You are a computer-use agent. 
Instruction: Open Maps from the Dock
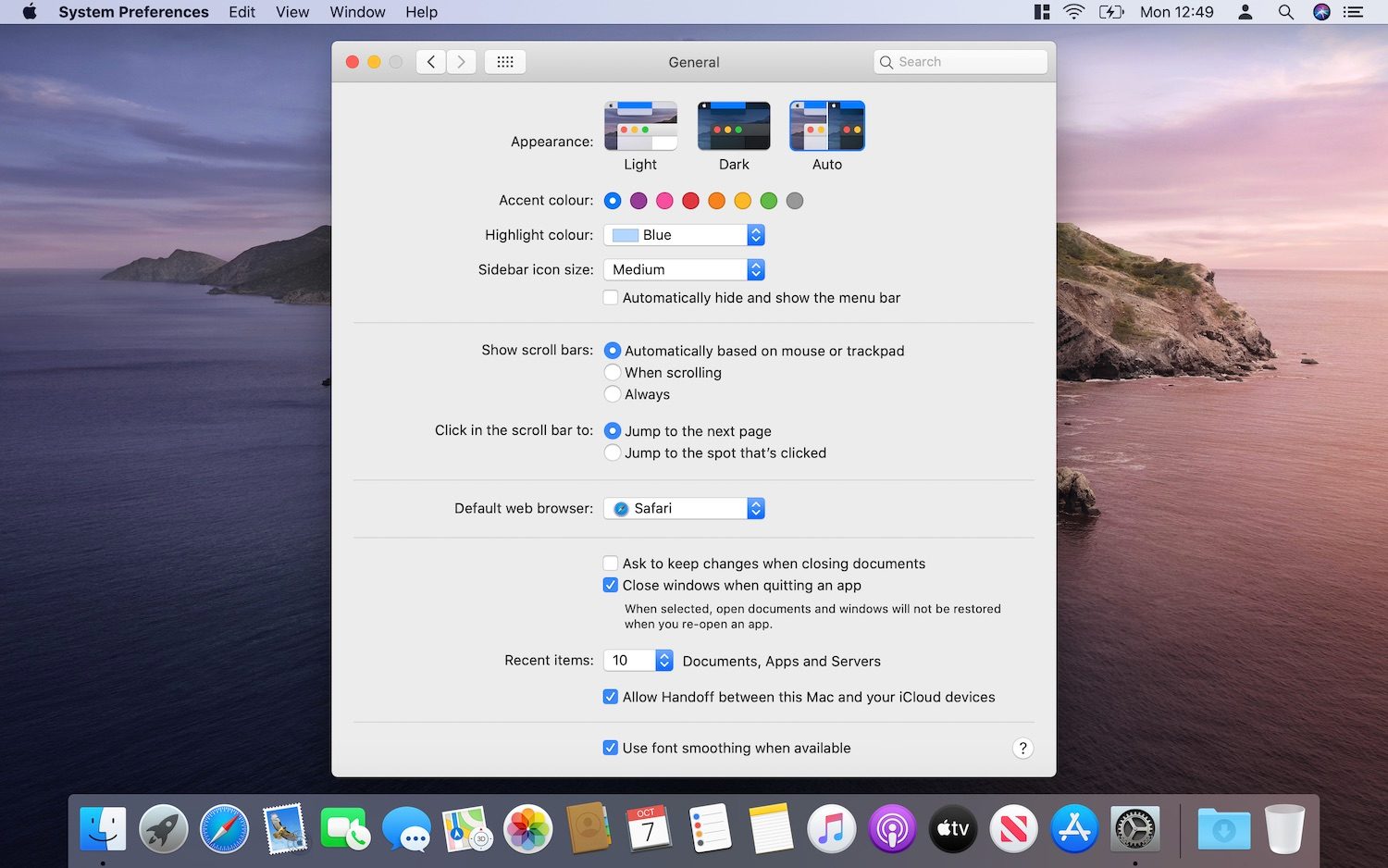pos(467,828)
